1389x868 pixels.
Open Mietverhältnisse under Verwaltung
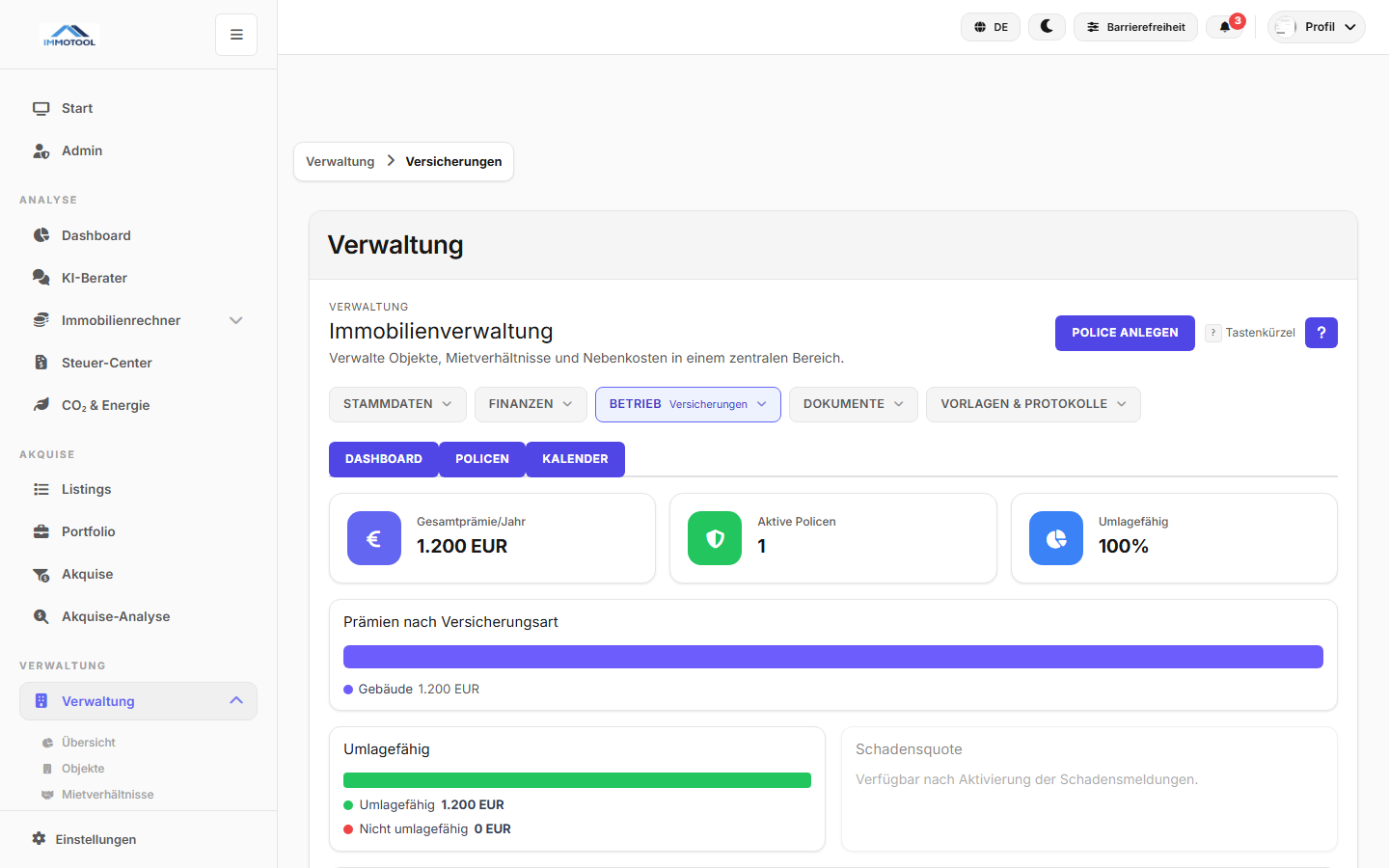[109, 794]
